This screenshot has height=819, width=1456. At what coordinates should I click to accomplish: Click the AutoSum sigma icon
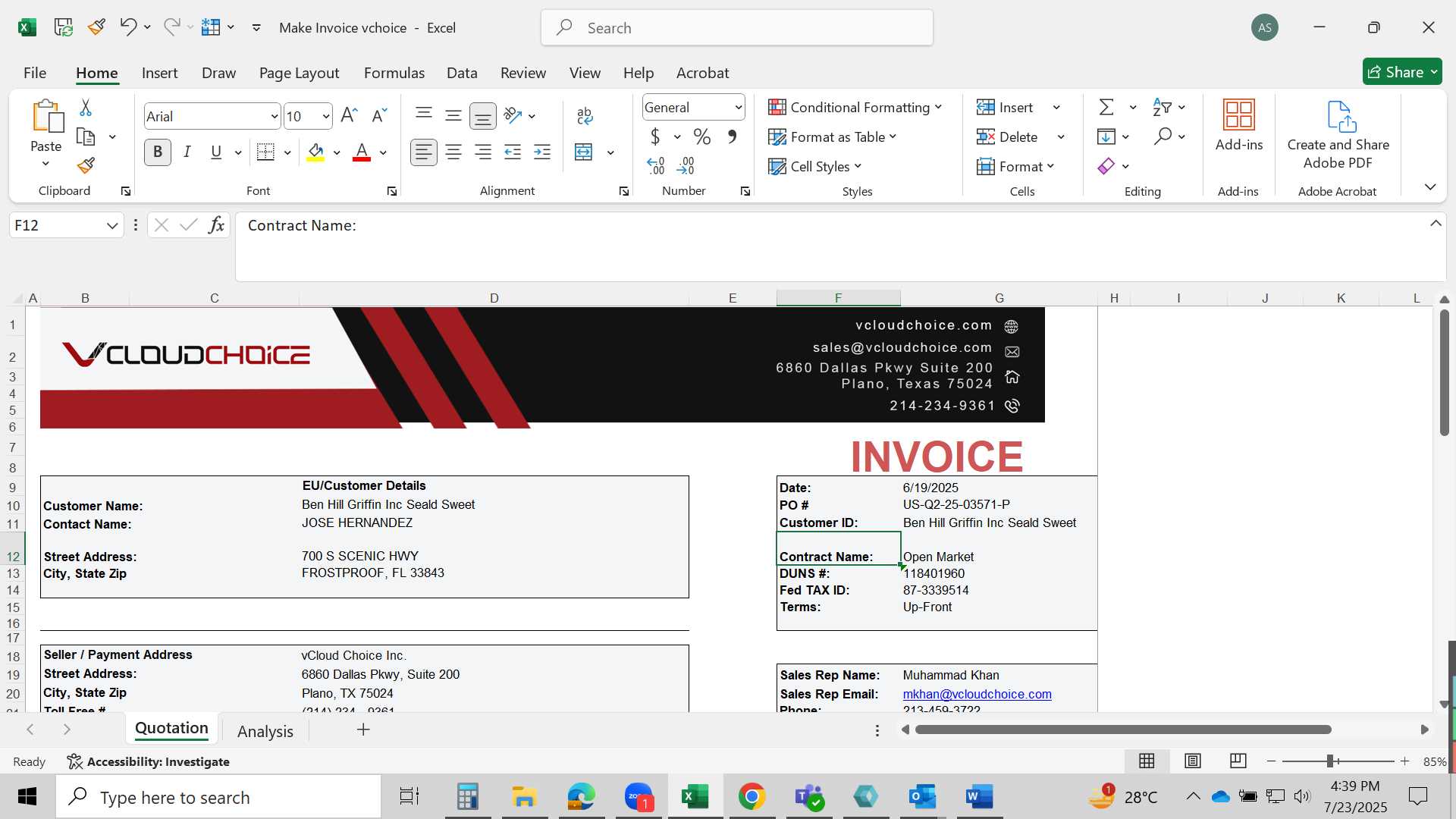(x=1107, y=108)
